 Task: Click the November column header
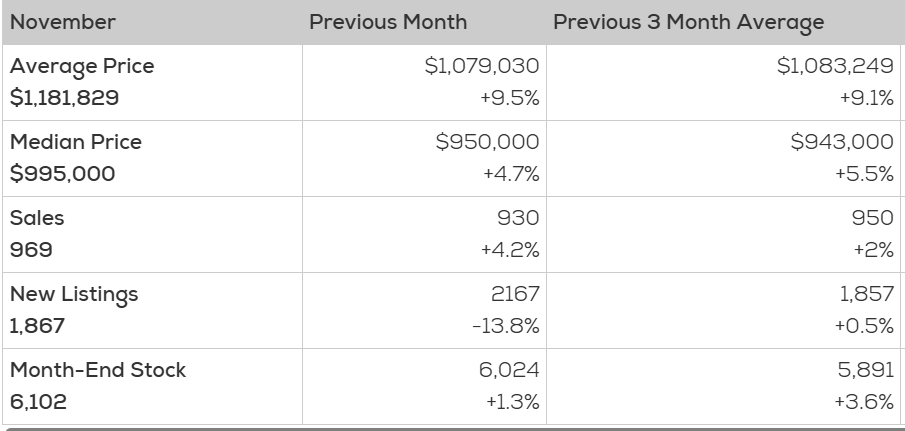pyautogui.click(x=62, y=21)
